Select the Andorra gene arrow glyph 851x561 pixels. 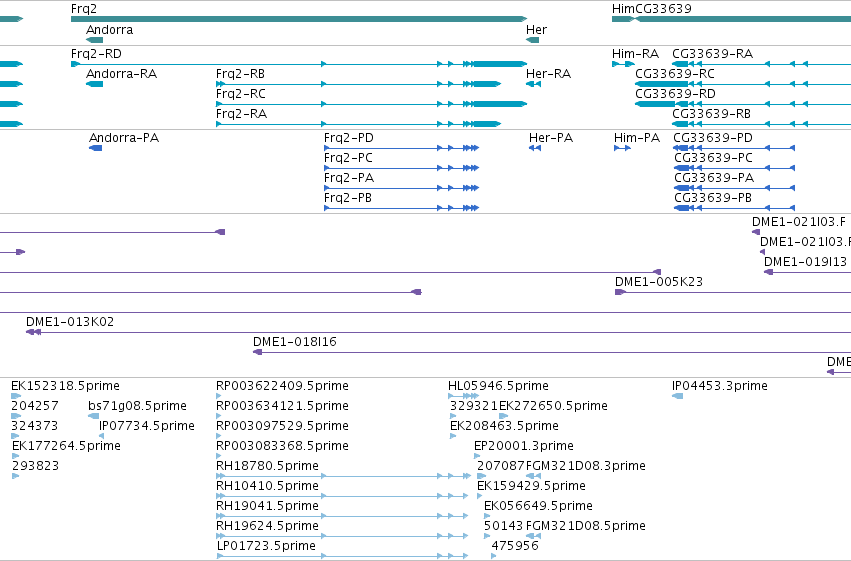[x=94, y=40]
